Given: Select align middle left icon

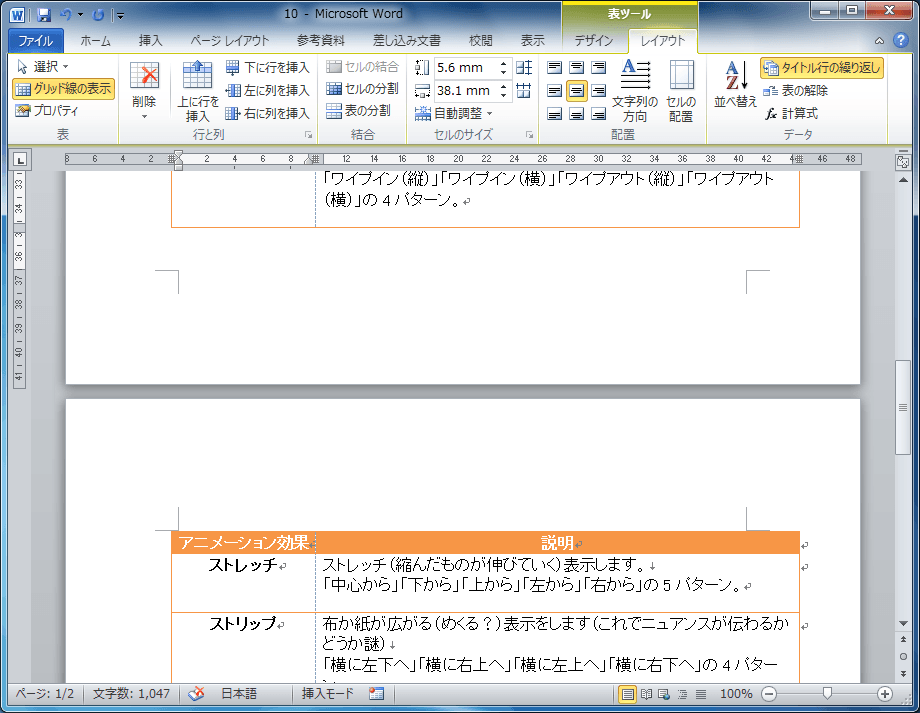Looking at the screenshot, I should 554,90.
